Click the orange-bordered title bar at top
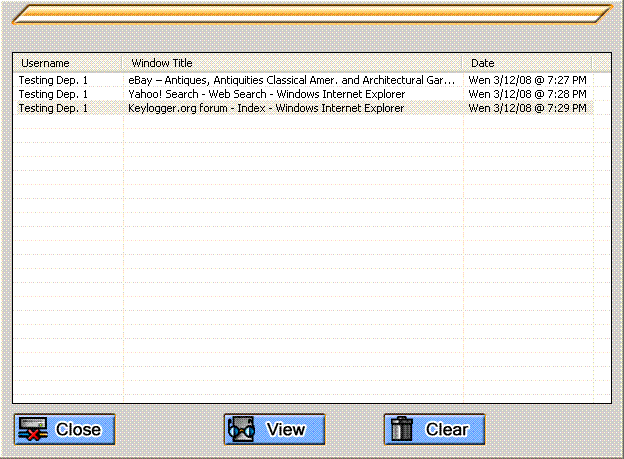This screenshot has height=459, width=624. point(311,13)
